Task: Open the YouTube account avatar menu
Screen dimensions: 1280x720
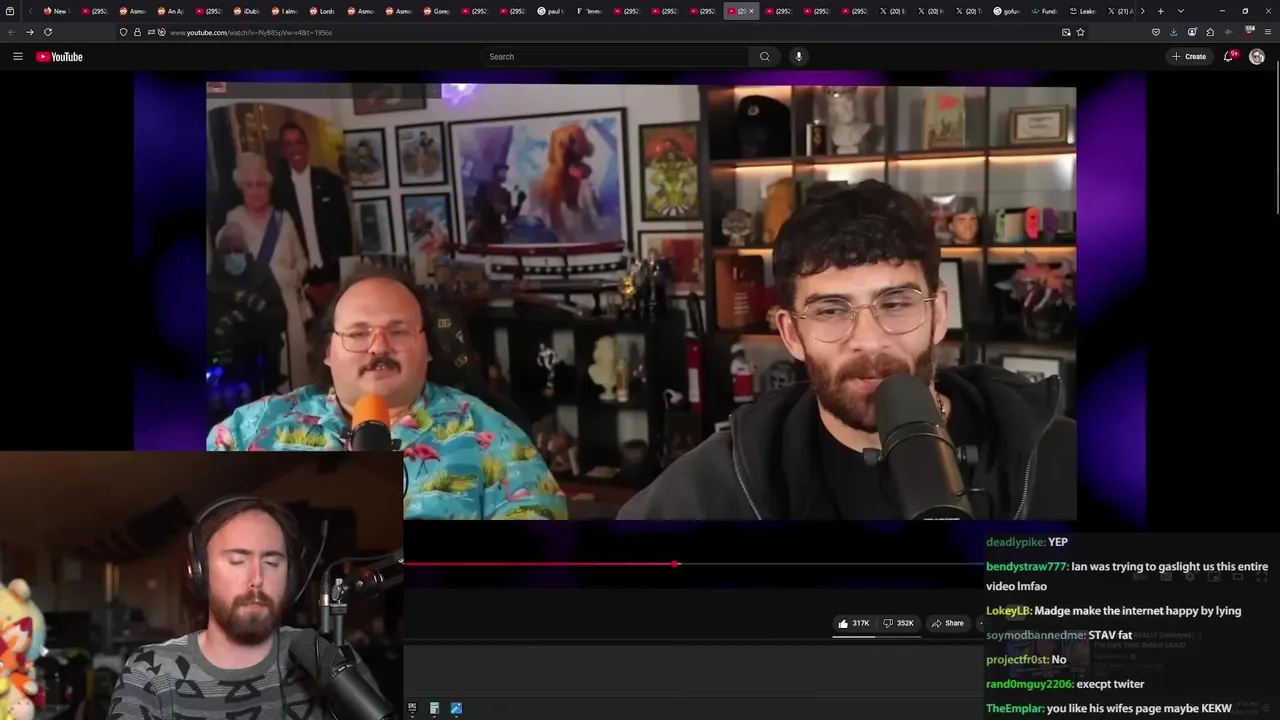Action: [x=1257, y=57]
